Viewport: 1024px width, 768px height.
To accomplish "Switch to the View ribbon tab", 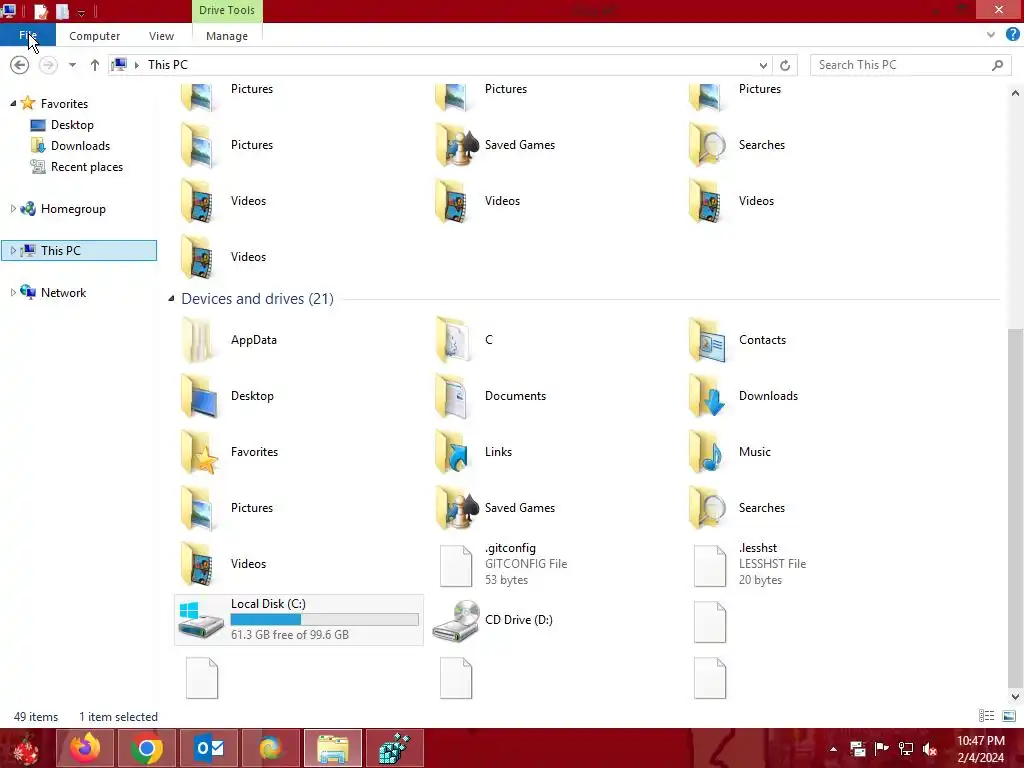I will tap(161, 36).
